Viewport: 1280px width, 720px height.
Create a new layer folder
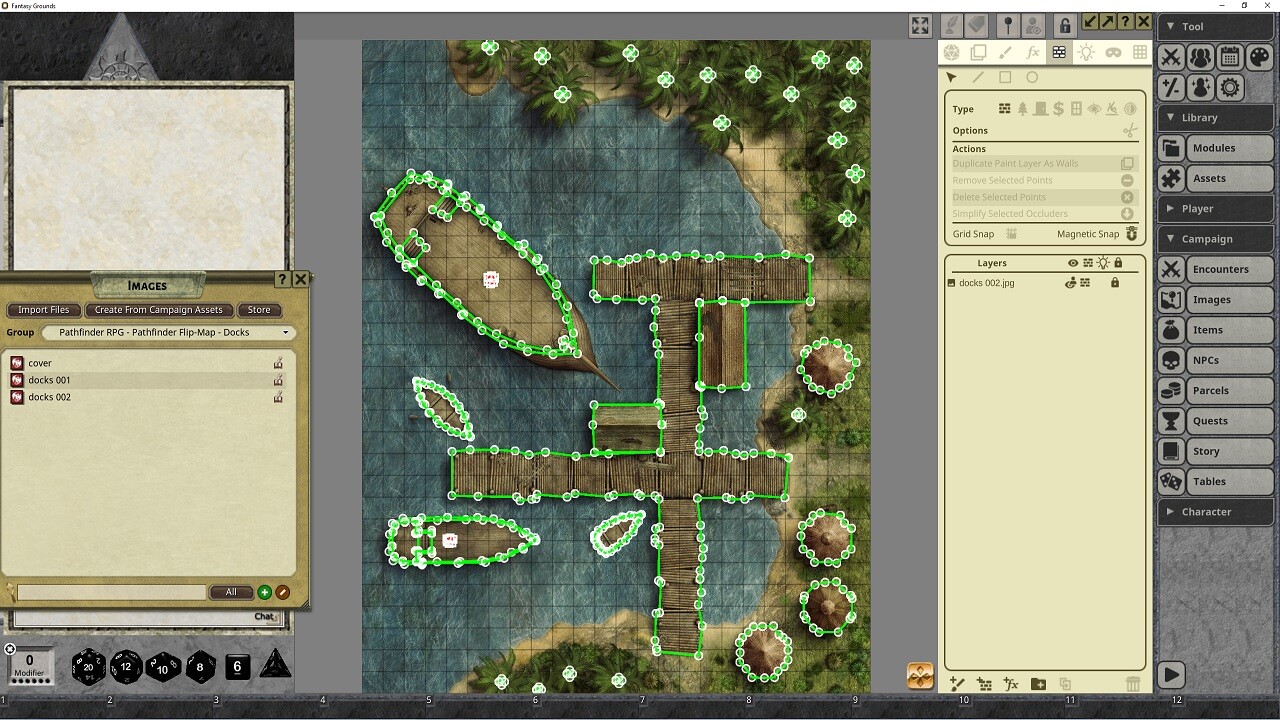click(1038, 684)
